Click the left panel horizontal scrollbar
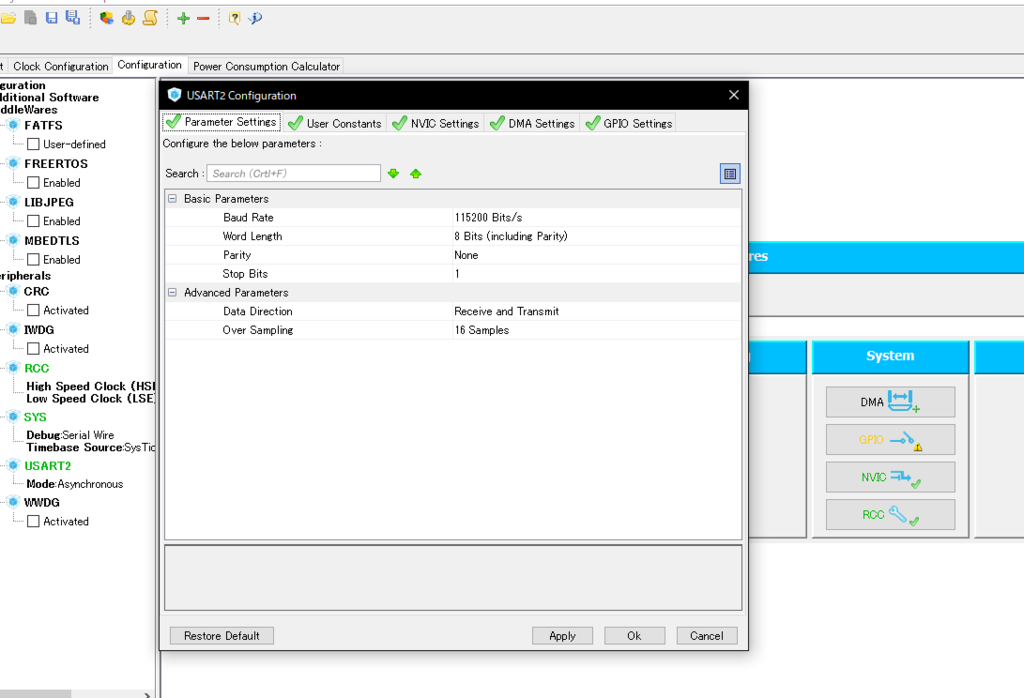Image resolution: width=1024 pixels, height=698 pixels. [35, 693]
